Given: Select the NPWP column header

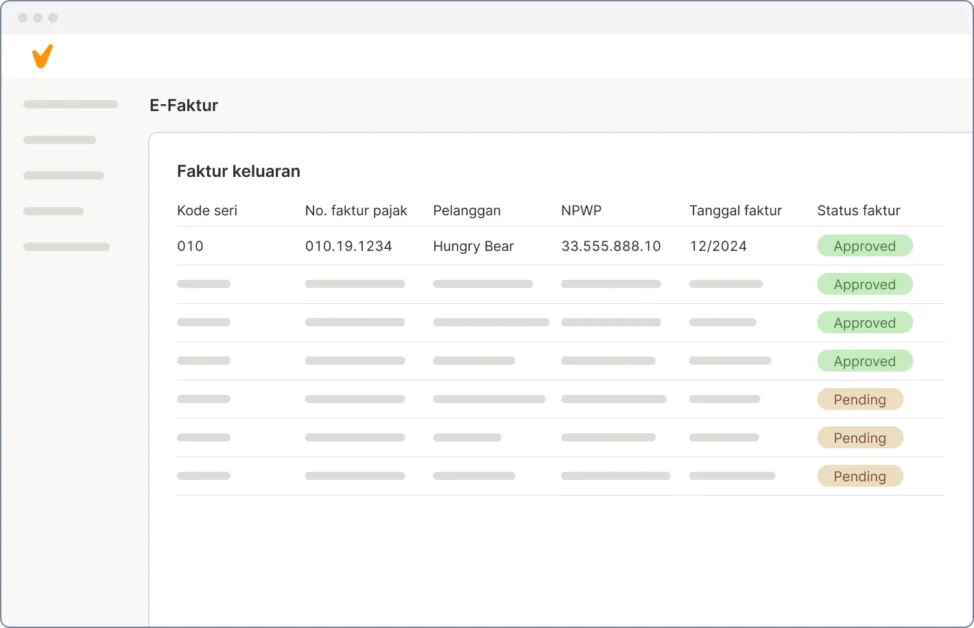Looking at the screenshot, I should click(x=581, y=210).
